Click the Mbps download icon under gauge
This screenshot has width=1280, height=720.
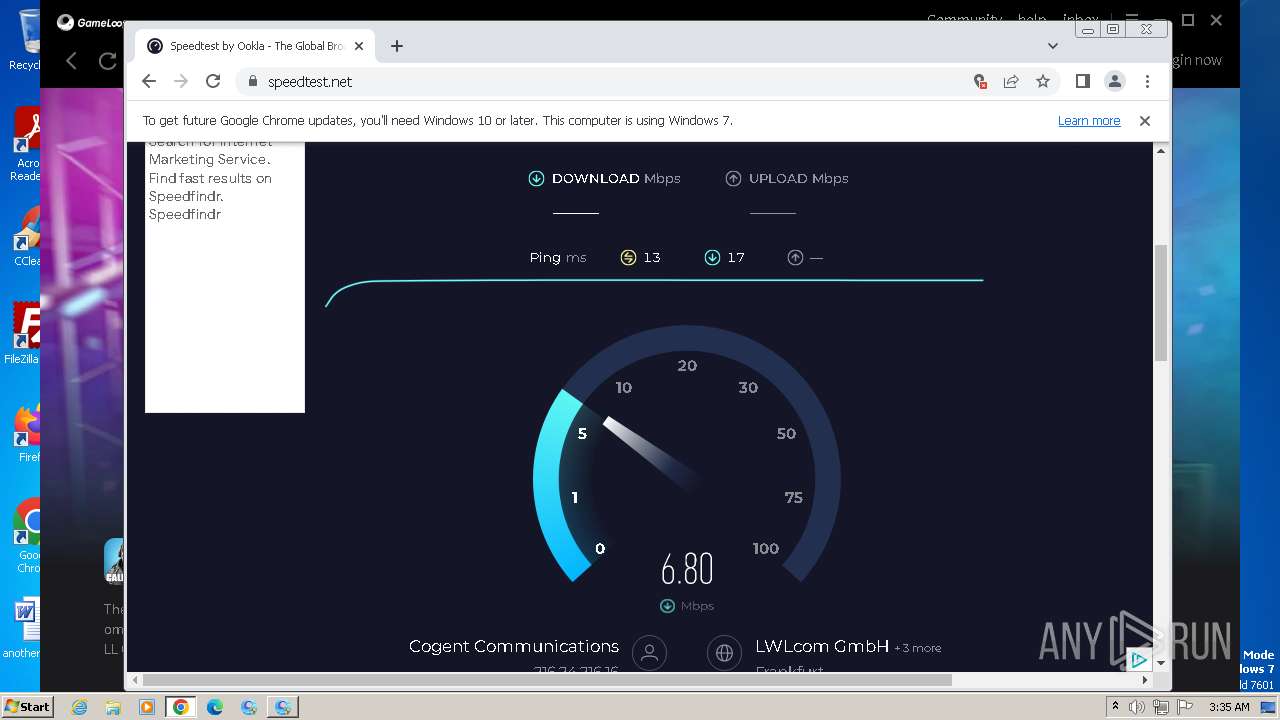coord(667,606)
